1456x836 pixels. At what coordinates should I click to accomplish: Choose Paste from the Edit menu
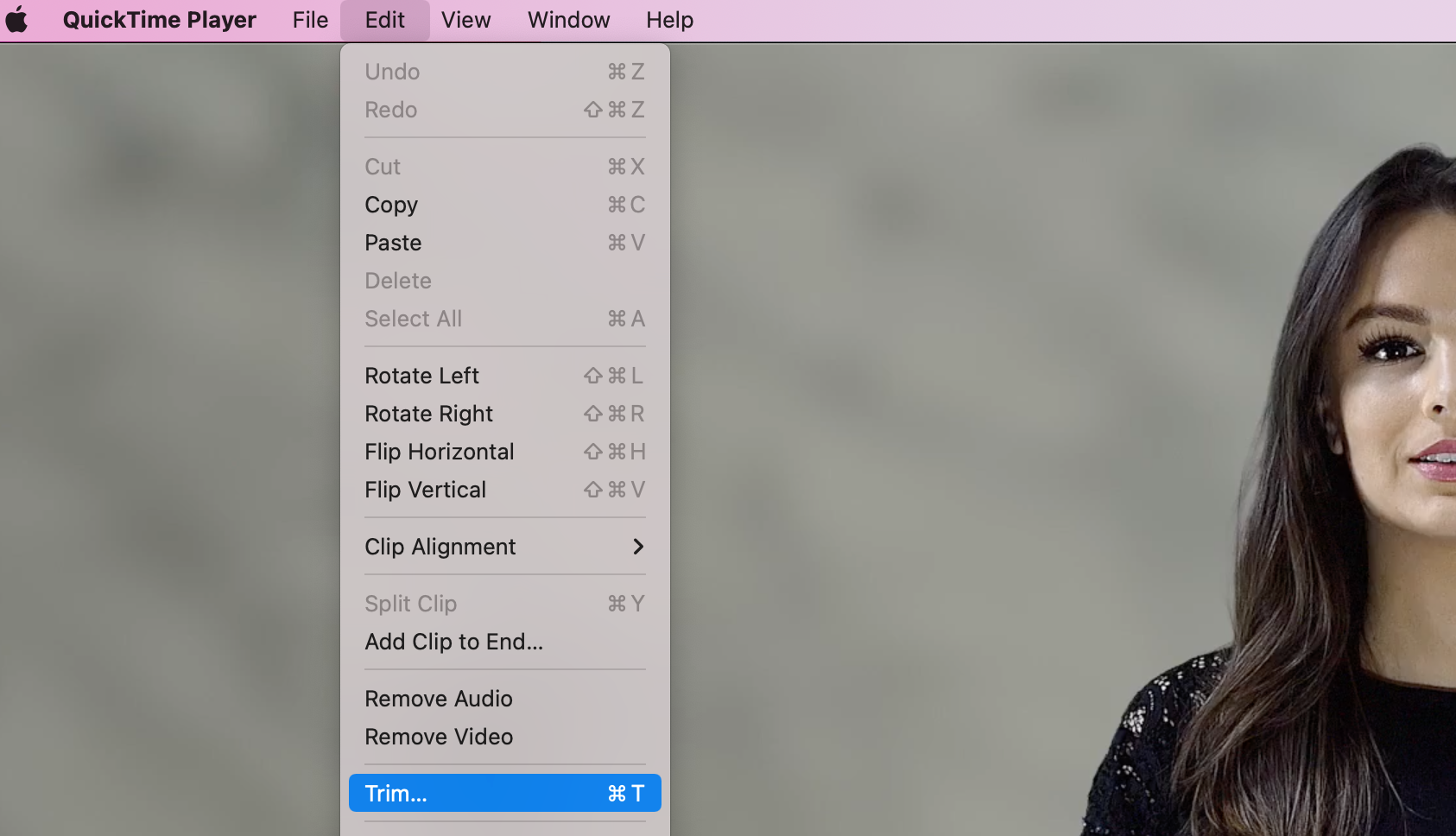(x=505, y=243)
